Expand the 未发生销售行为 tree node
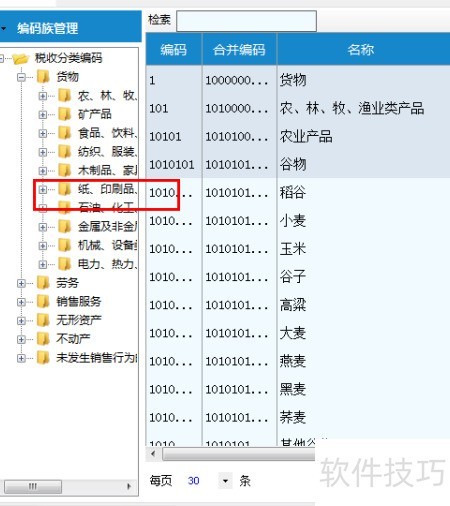This screenshot has width=450, height=506. [21, 358]
